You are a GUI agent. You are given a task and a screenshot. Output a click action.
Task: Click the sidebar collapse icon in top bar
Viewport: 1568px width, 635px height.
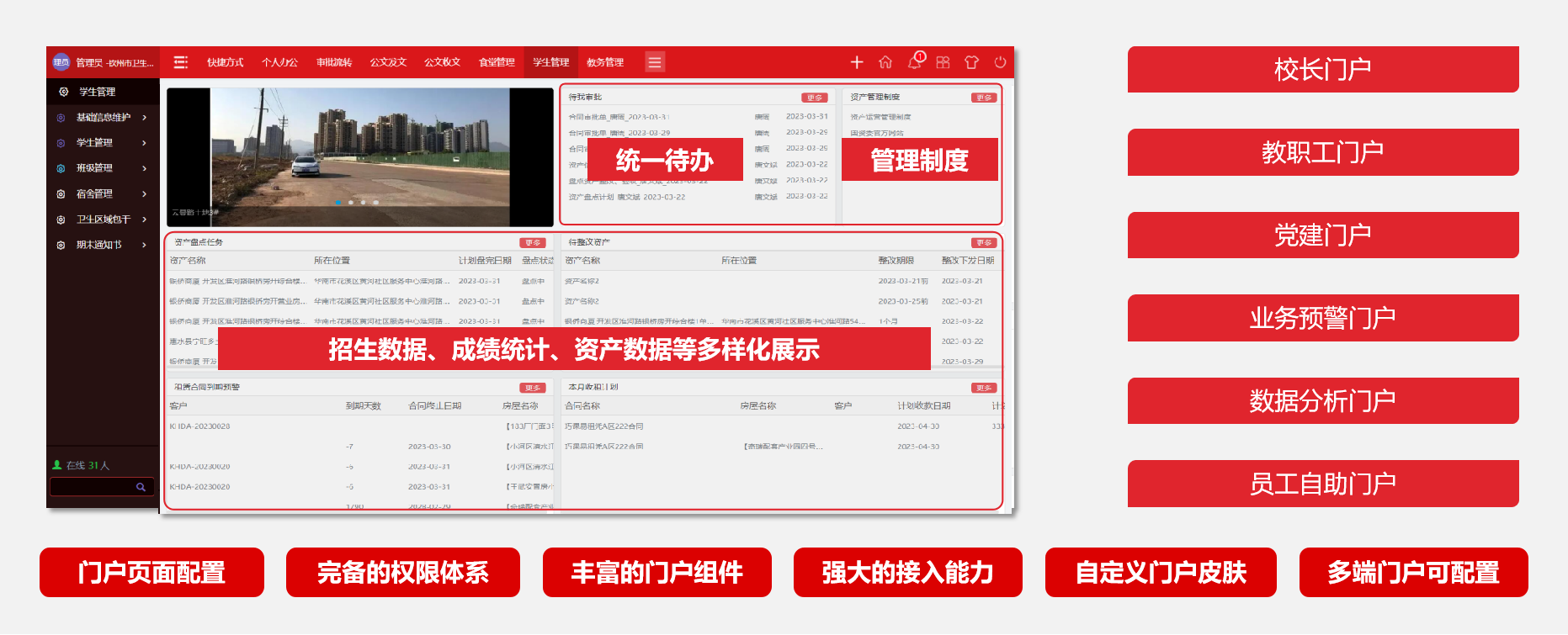[x=180, y=62]
